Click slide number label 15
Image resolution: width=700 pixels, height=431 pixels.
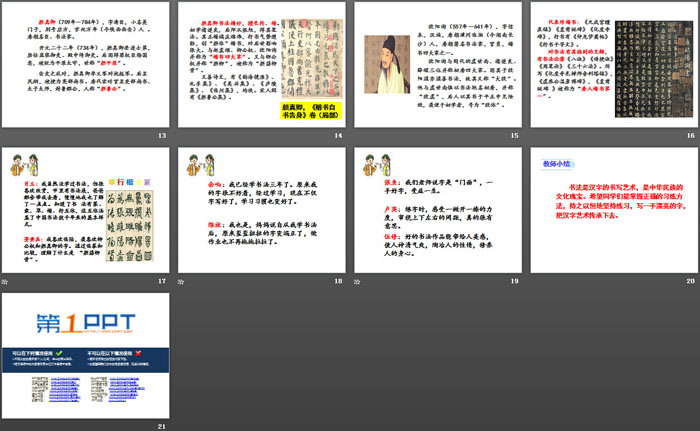pos(514,135)
